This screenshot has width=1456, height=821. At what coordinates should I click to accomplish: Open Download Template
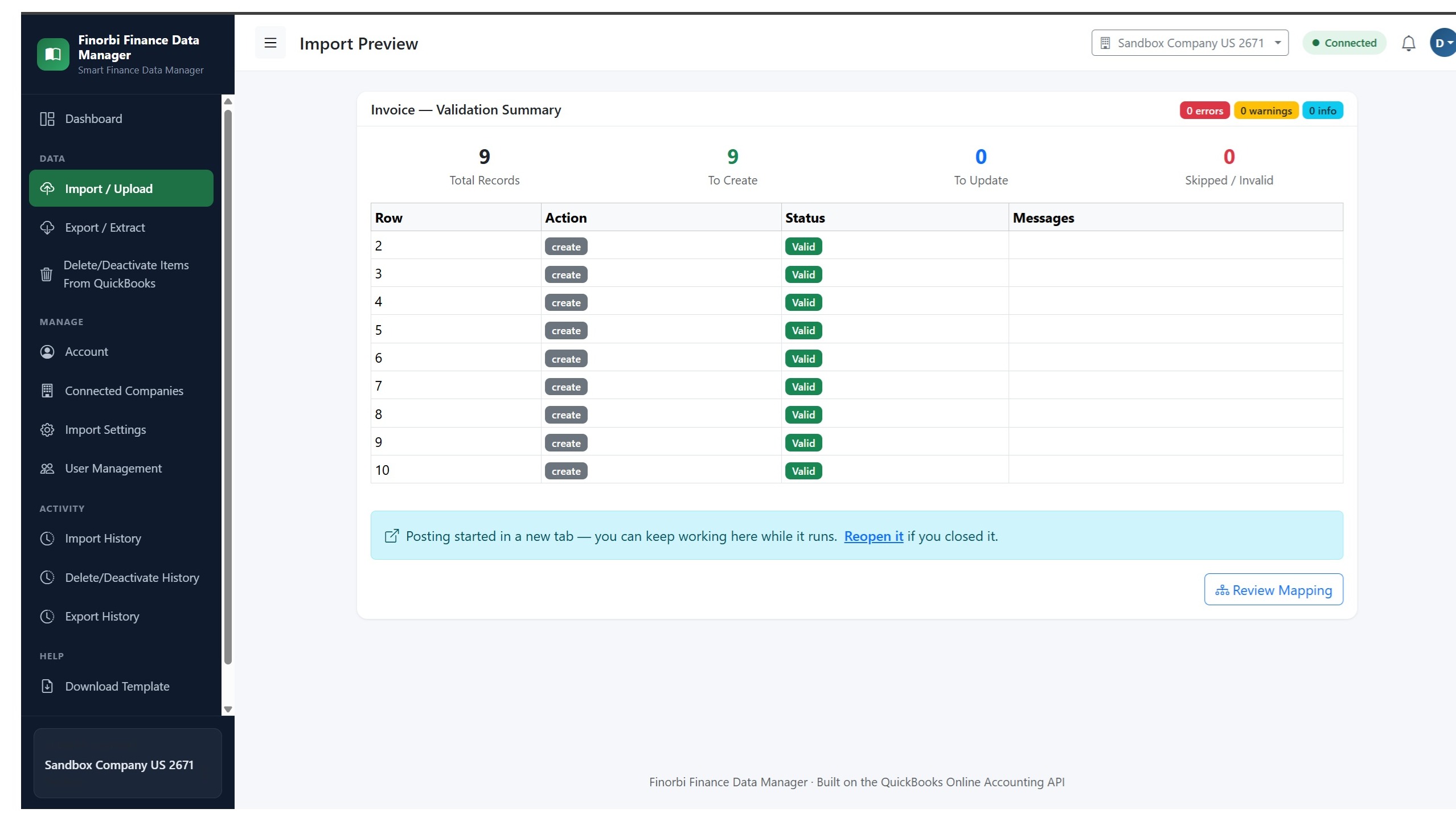tap(121, 687)
